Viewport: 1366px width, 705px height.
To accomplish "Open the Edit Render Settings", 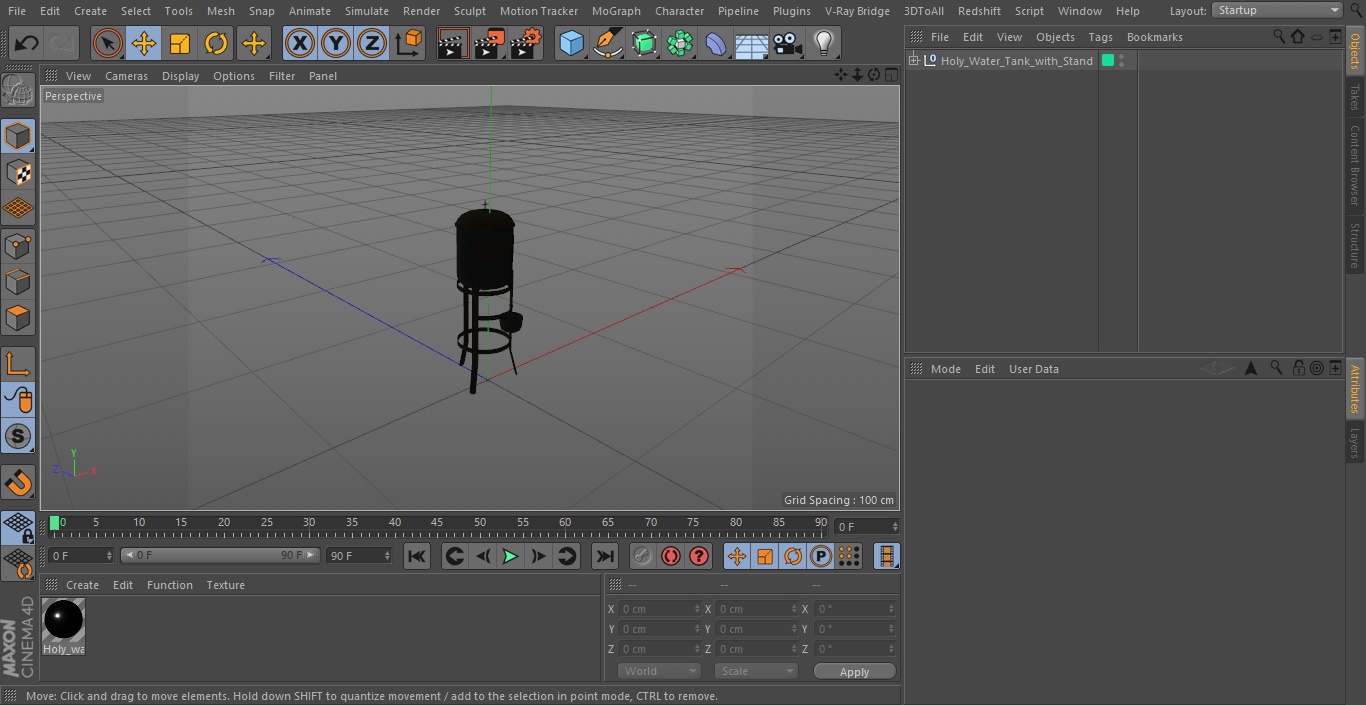I will (526, 43).
